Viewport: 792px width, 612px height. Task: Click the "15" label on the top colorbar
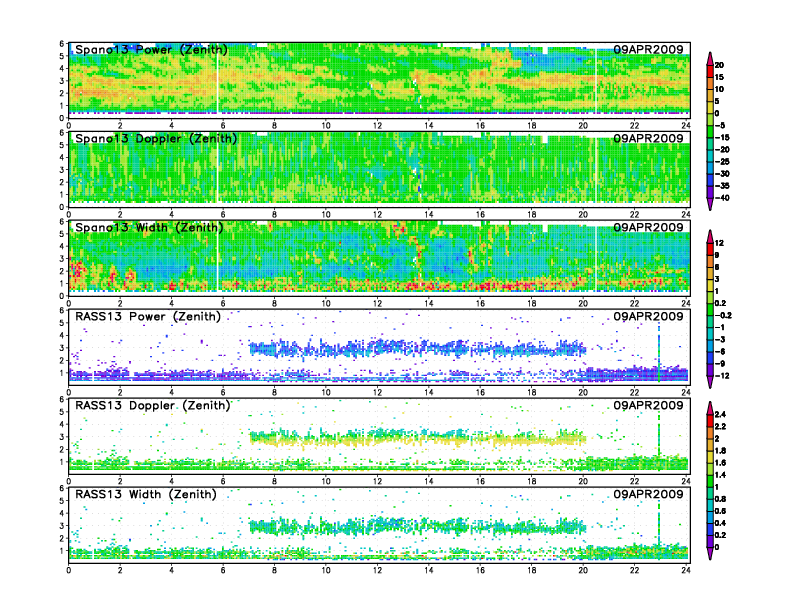coord(719,77)
